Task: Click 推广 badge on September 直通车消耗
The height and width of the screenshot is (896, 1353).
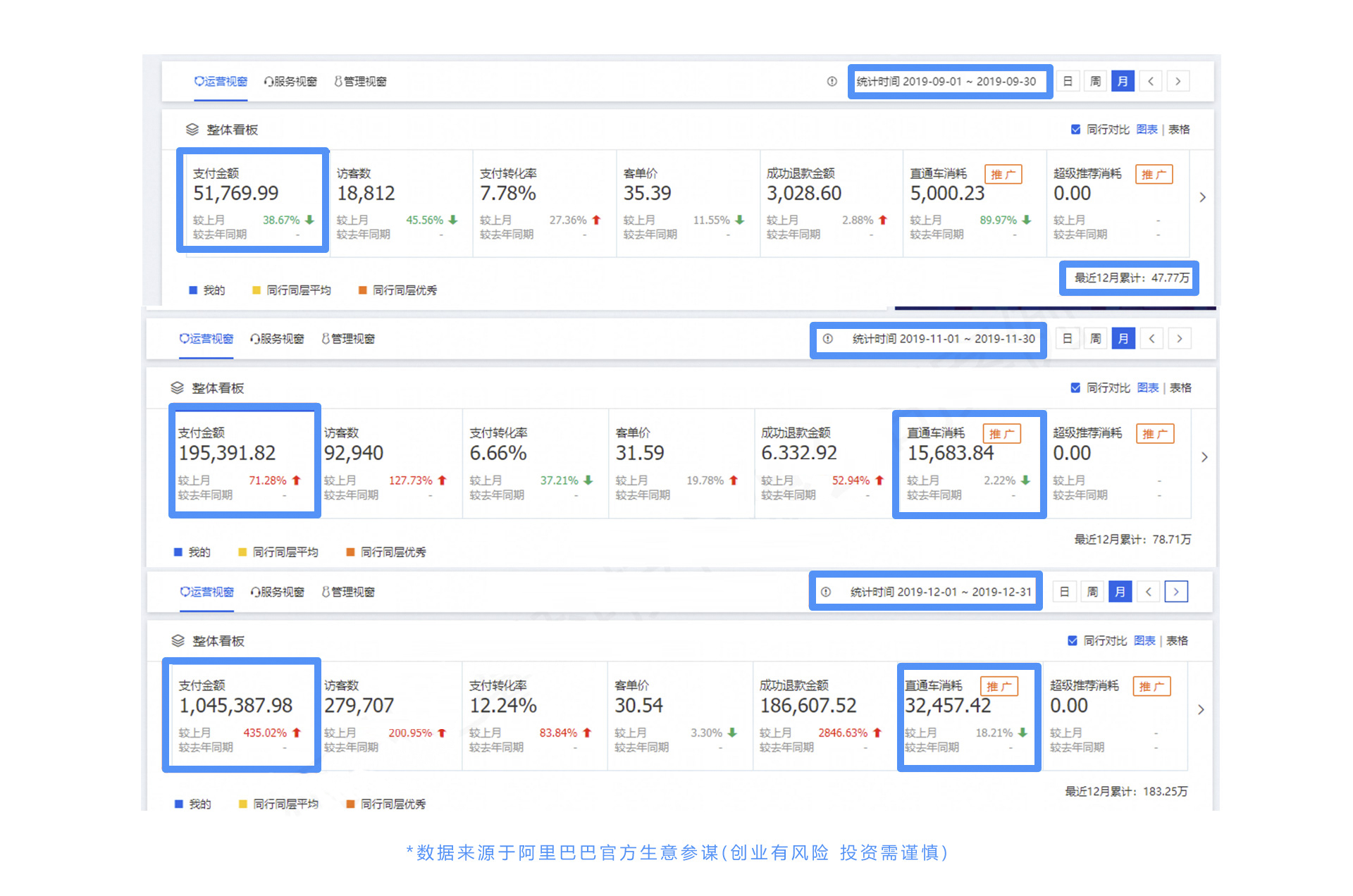Action: point(1003,174)
